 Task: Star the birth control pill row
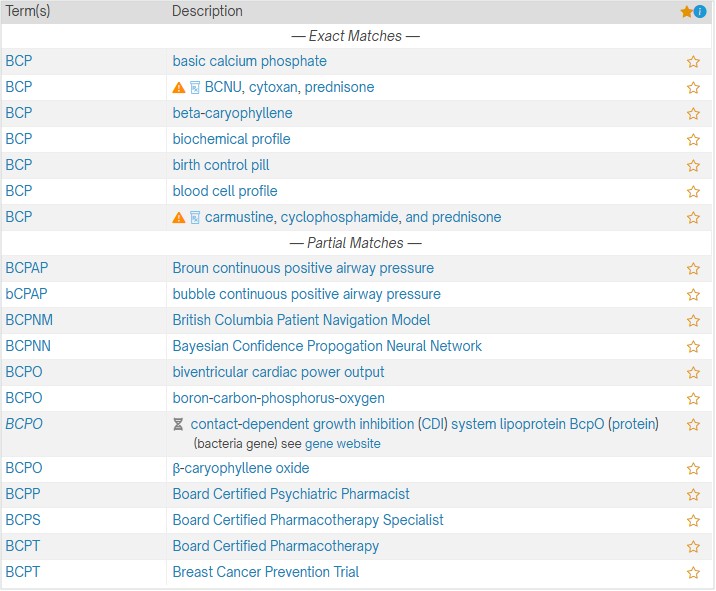(x=693, y=166)
